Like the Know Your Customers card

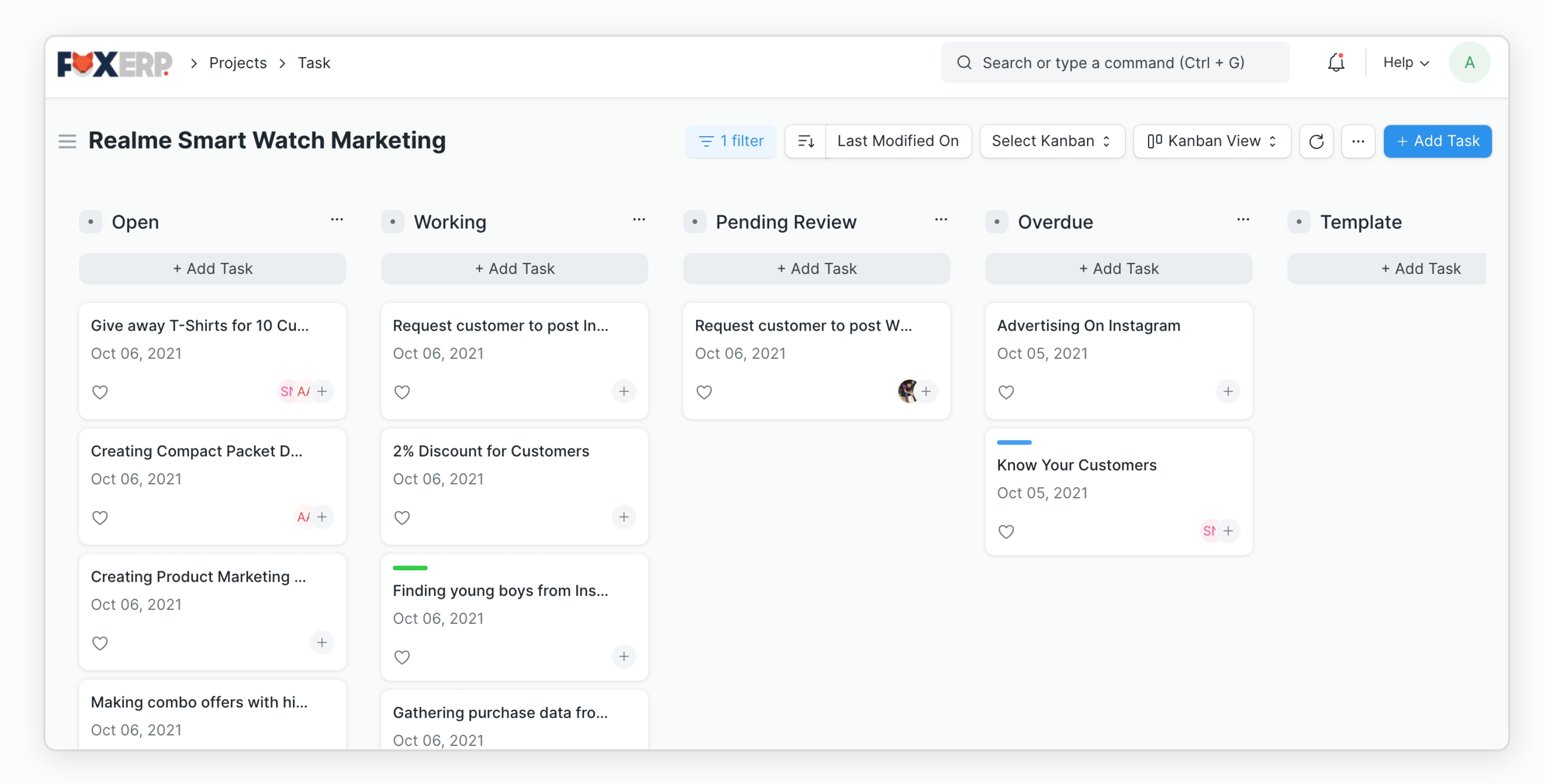[x=1006, y=531]
